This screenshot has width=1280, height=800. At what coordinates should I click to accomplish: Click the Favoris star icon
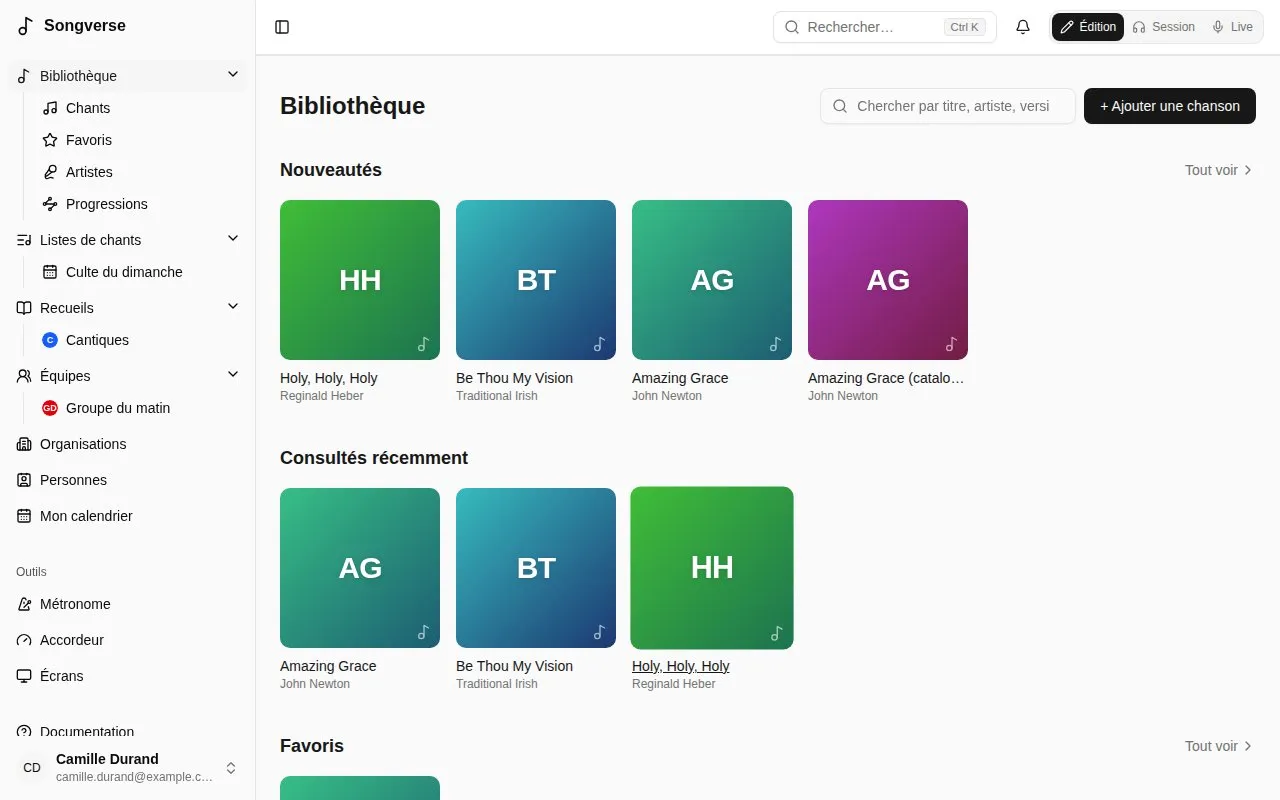pos(50,140)
